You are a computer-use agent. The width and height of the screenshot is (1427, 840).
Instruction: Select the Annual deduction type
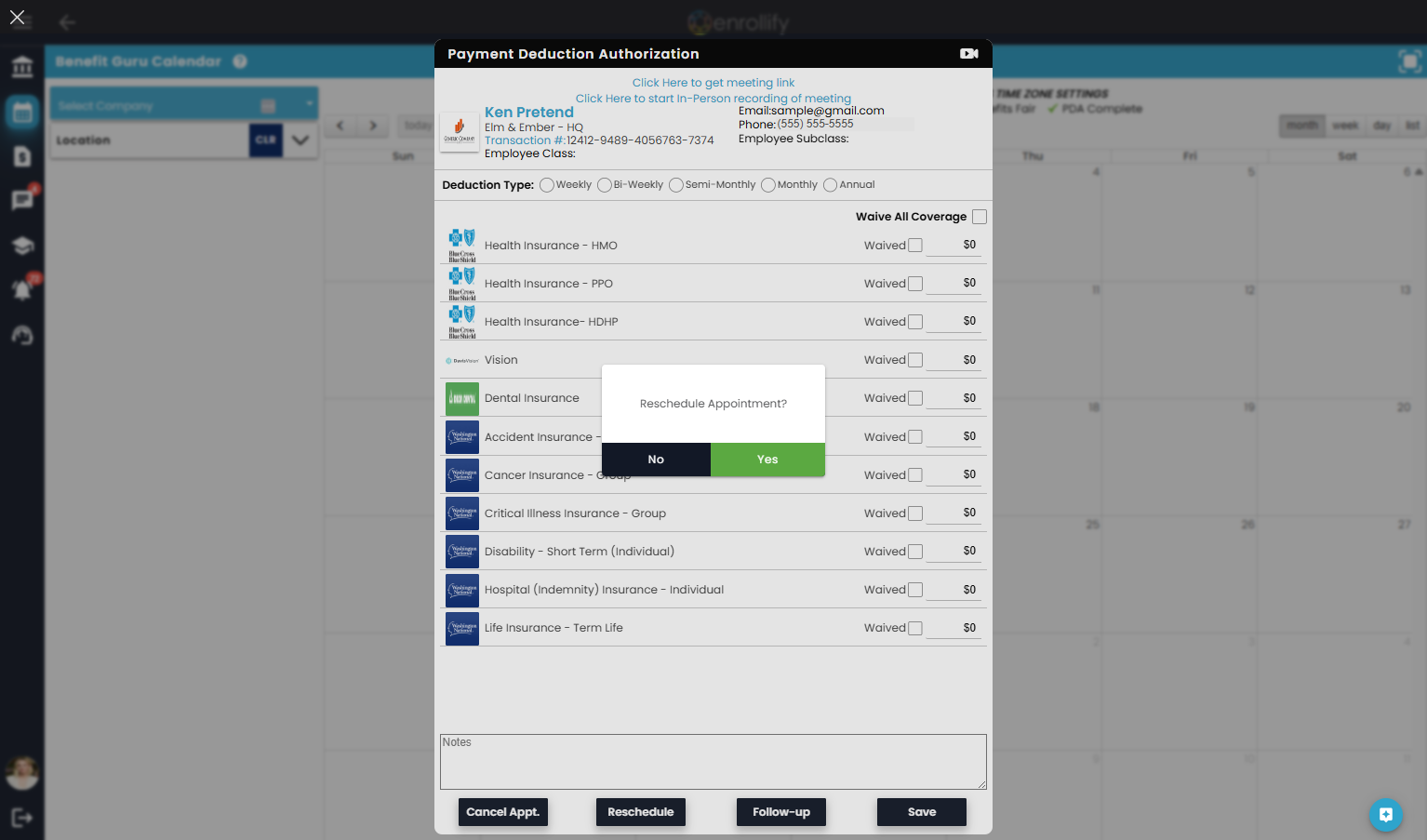[x=831, y=185]
